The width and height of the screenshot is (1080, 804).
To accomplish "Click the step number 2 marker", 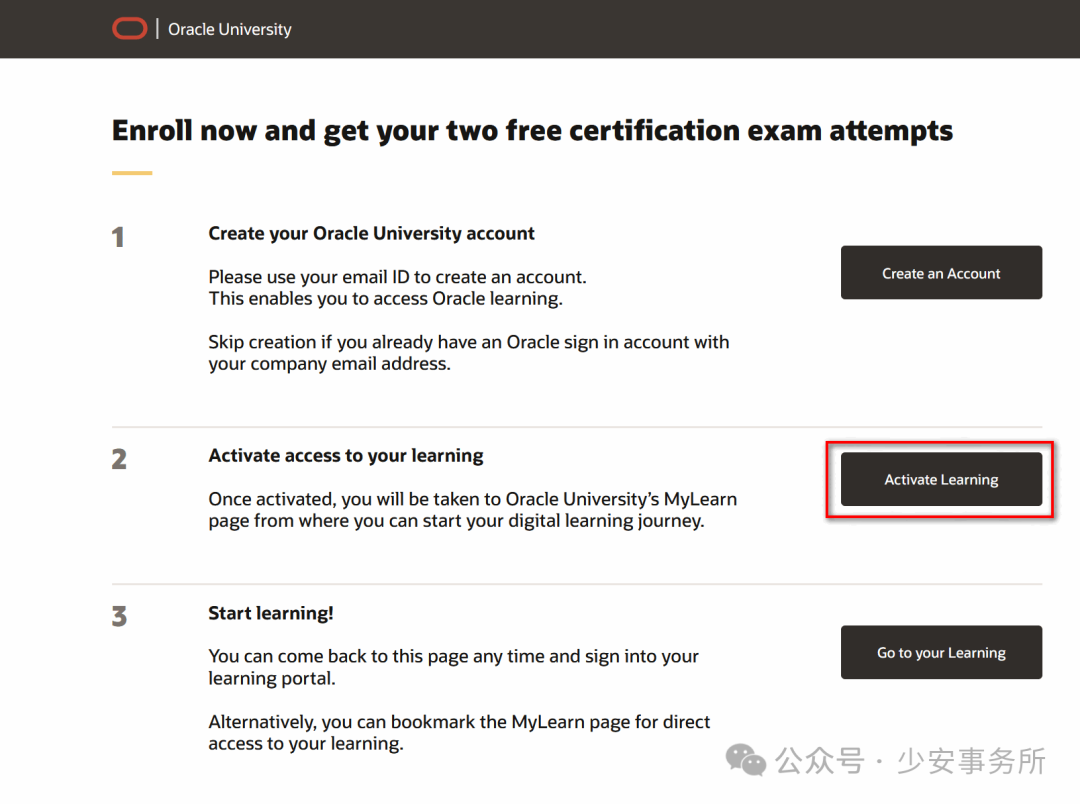I will pyautogui.click(x=119, y=460).
